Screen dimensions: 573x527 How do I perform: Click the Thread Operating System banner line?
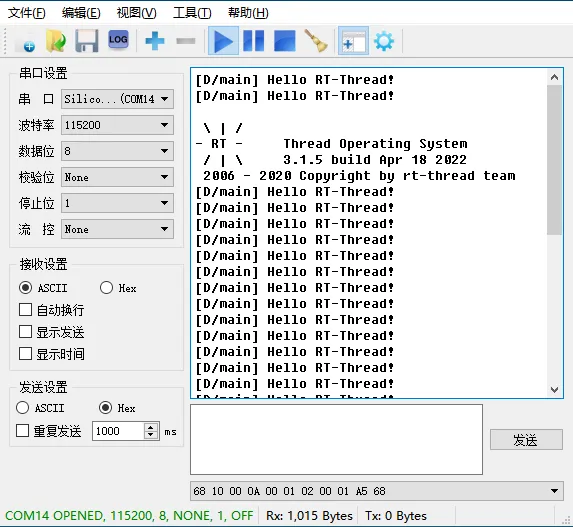[x=375, y=144]
